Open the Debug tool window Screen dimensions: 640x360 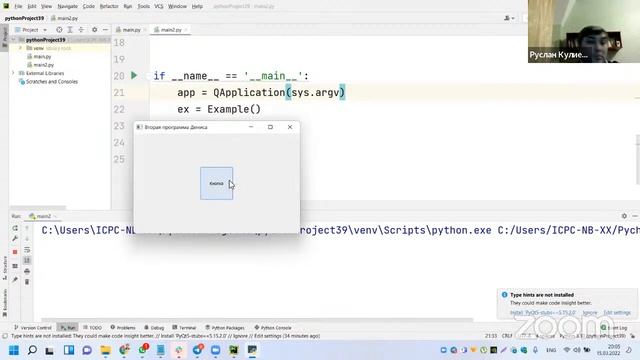pos(154,327)
